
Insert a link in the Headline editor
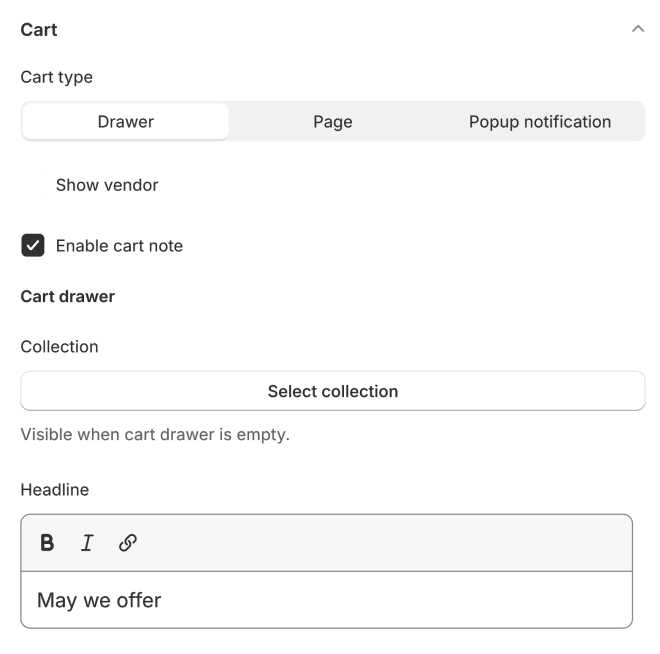[x=127, y=543]
